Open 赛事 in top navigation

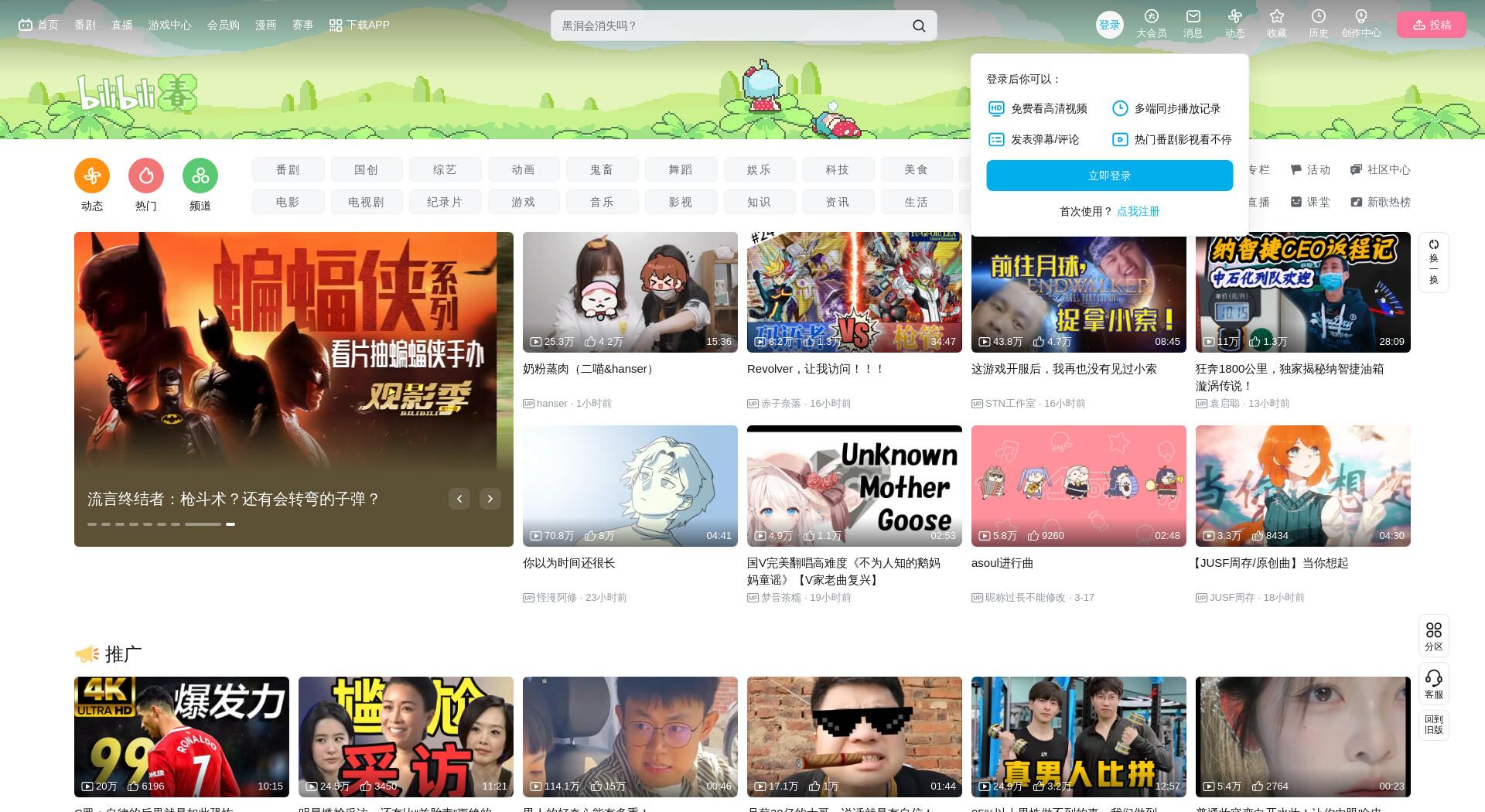(303, 25)
